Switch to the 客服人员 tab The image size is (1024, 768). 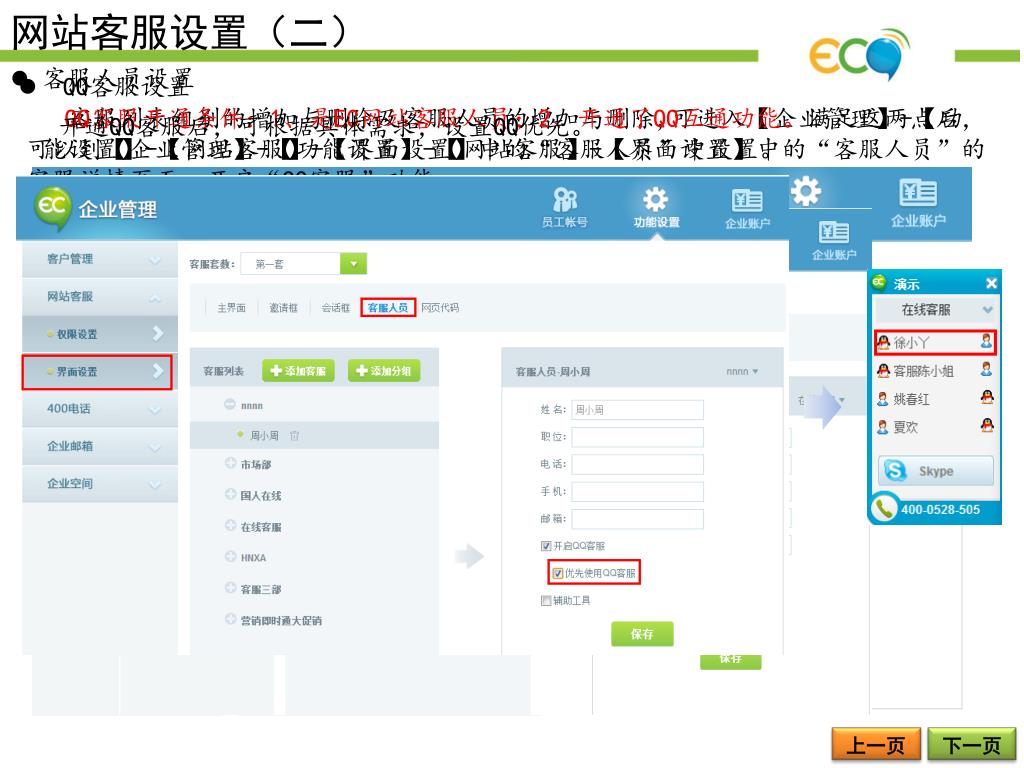pyautogui.click(x=388, y=308)
